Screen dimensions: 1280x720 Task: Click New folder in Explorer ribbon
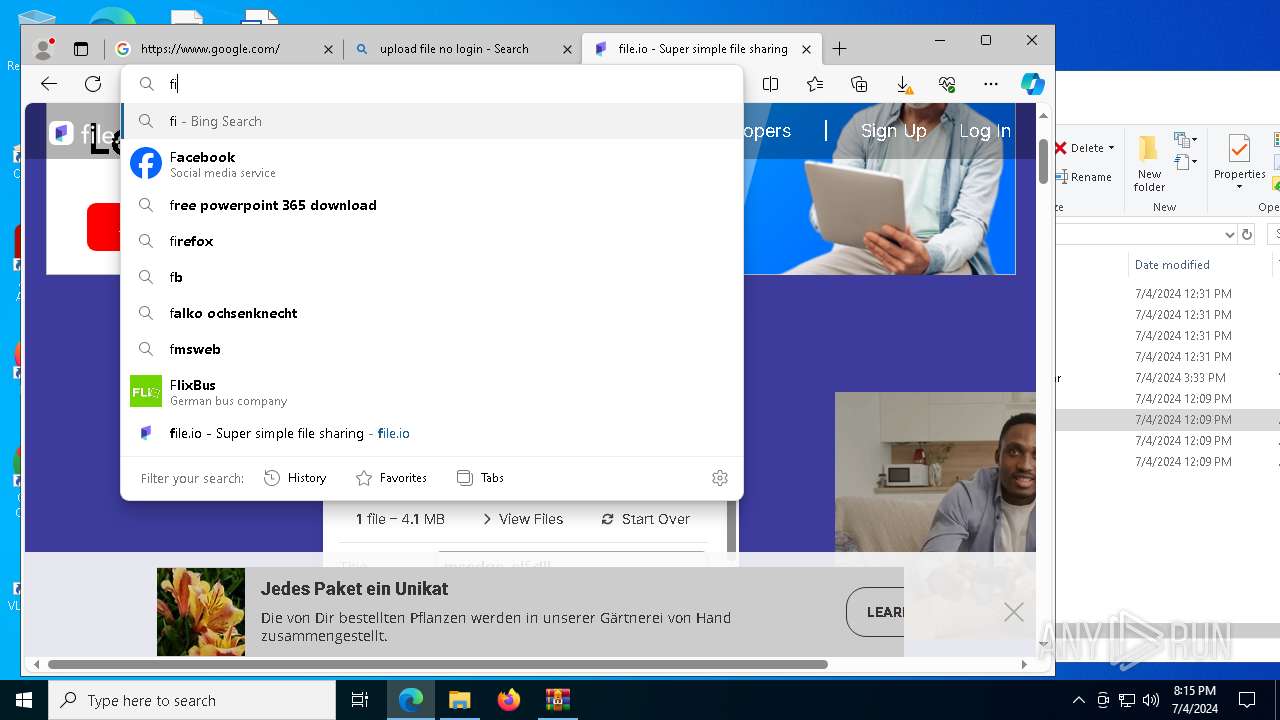(x=1149, y=163)
